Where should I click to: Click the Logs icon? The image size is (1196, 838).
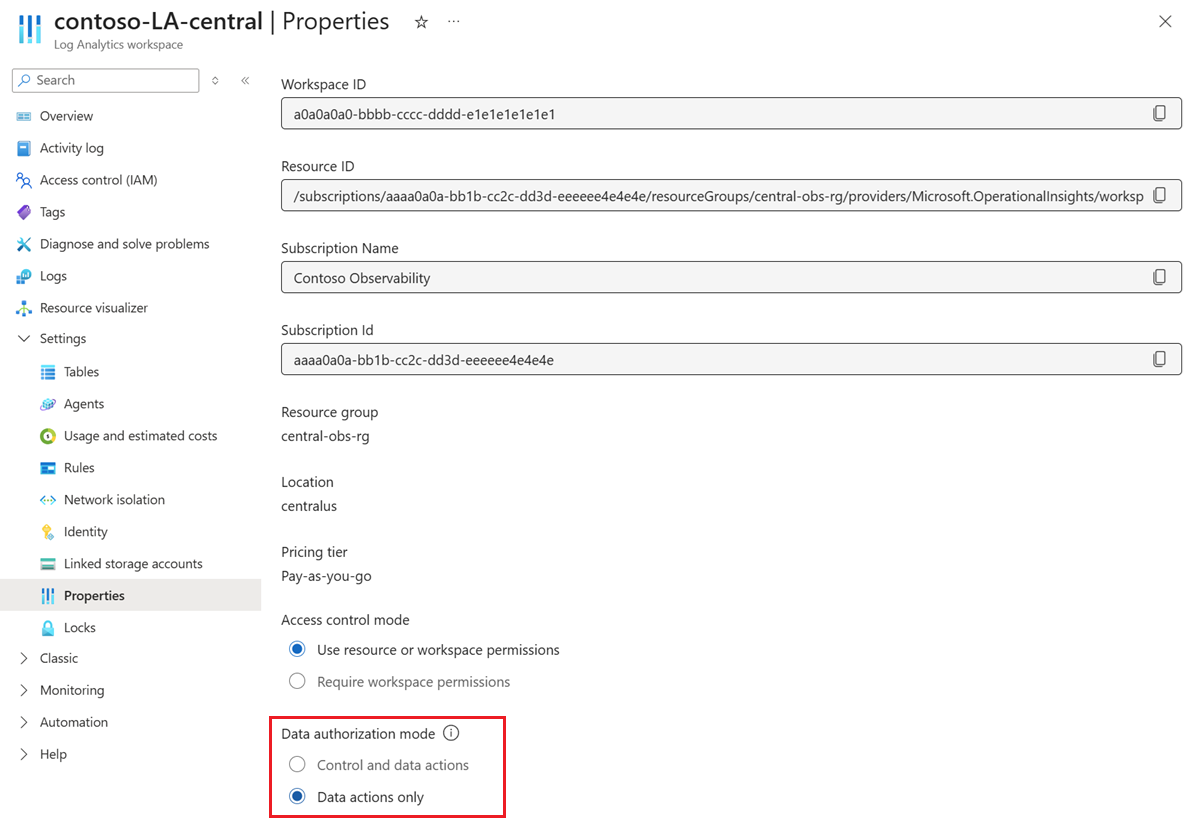(24, 276)
